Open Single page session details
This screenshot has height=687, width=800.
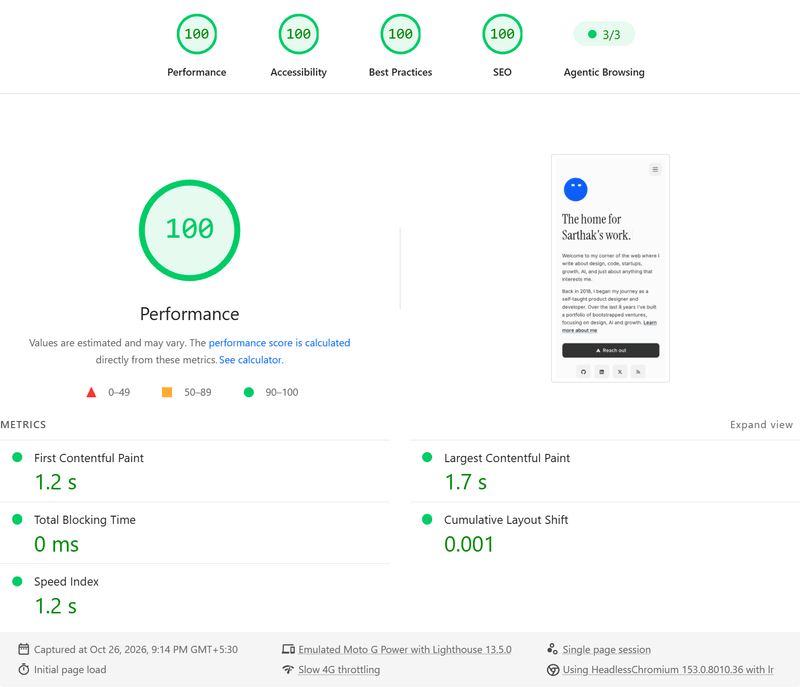(x=606, y=649)
